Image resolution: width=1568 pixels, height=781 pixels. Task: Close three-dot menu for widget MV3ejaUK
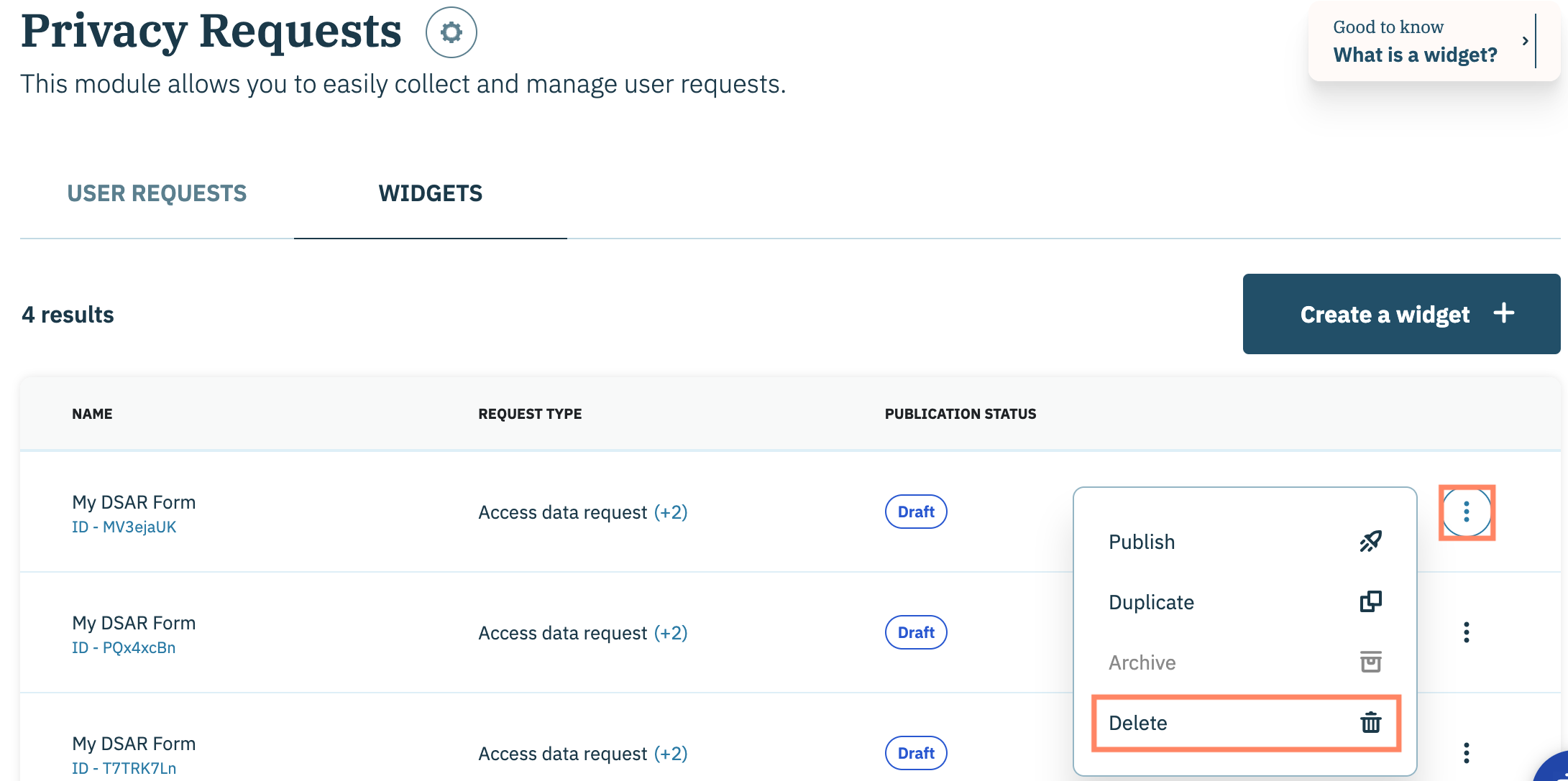click(1466, 512)
